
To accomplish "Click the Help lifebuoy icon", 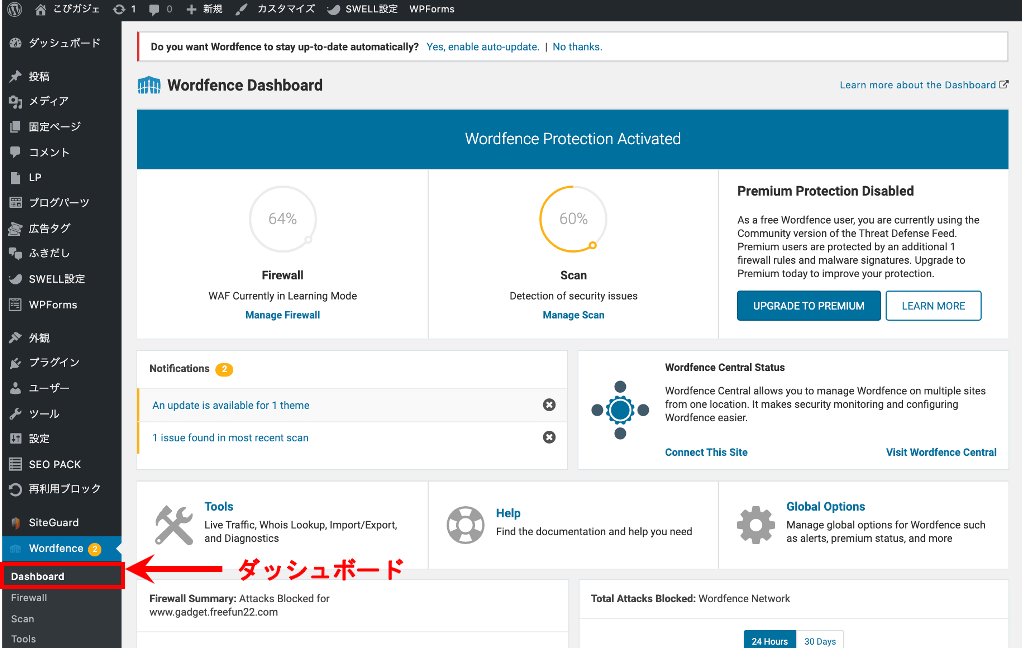I will click(x=465, y=525).
